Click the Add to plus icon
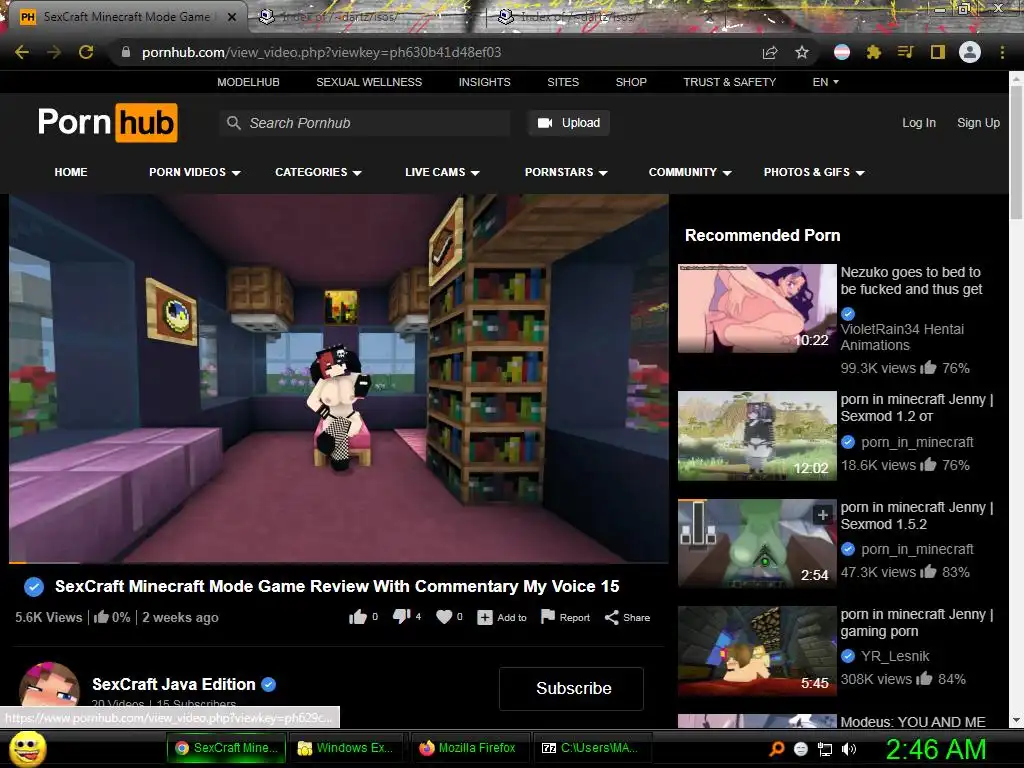 coord(485,617)
